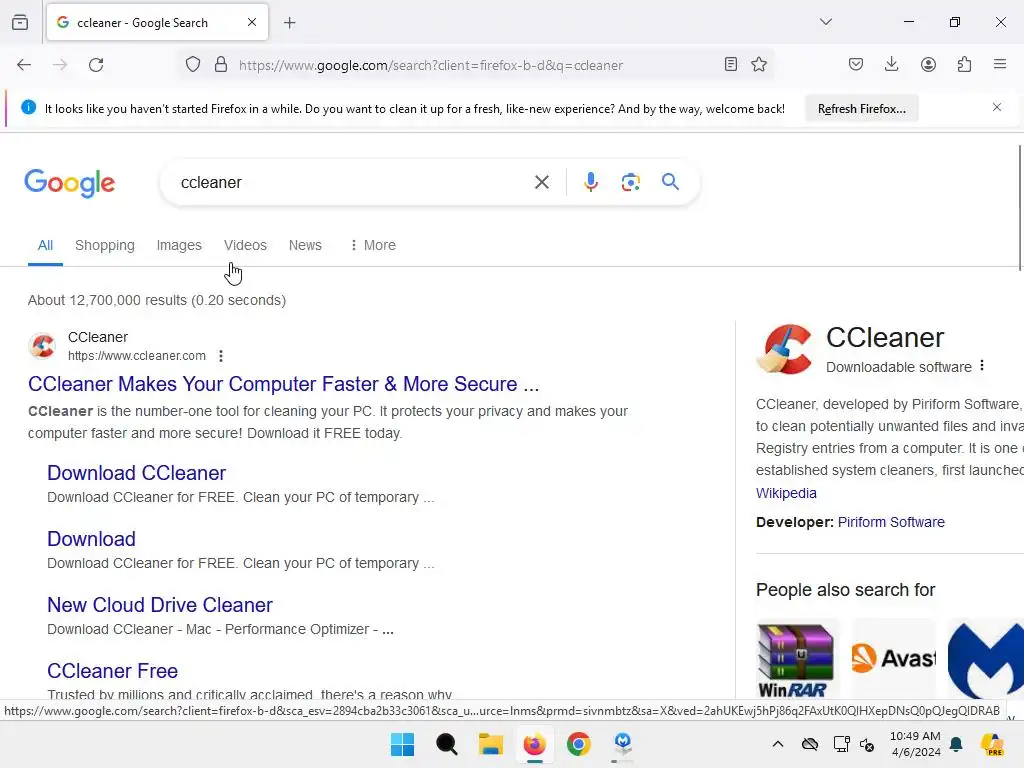Click Refresh Firefox button
This screenshot has height=768, width=1024.
[861, 109]
